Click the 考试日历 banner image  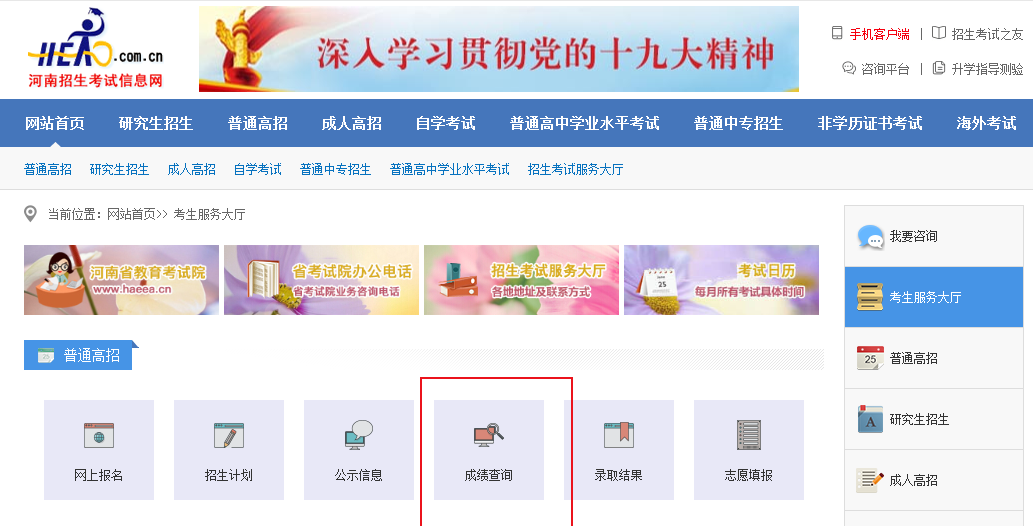click(x=721, y=280)
